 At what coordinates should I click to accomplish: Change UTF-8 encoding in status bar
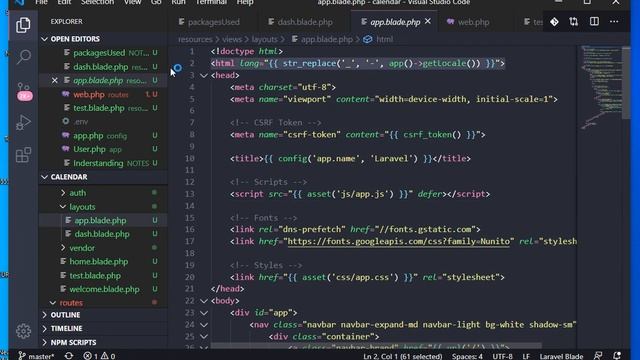click(502, 356)
